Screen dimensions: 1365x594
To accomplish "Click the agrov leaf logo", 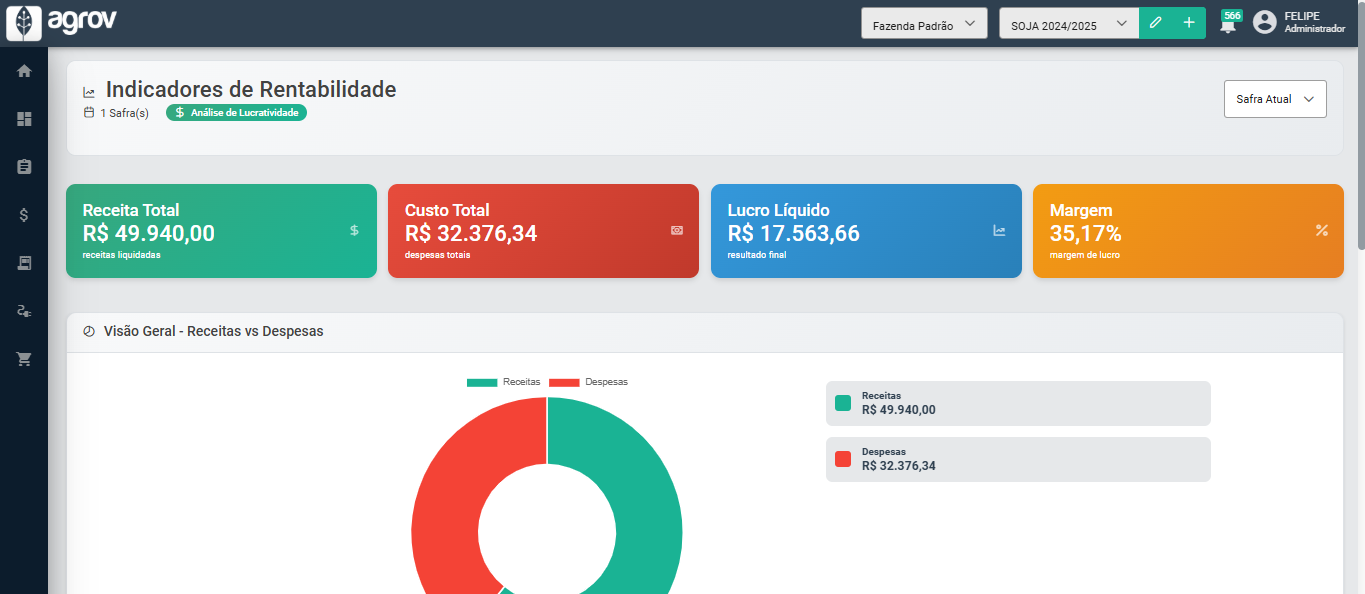I will 24,23.
